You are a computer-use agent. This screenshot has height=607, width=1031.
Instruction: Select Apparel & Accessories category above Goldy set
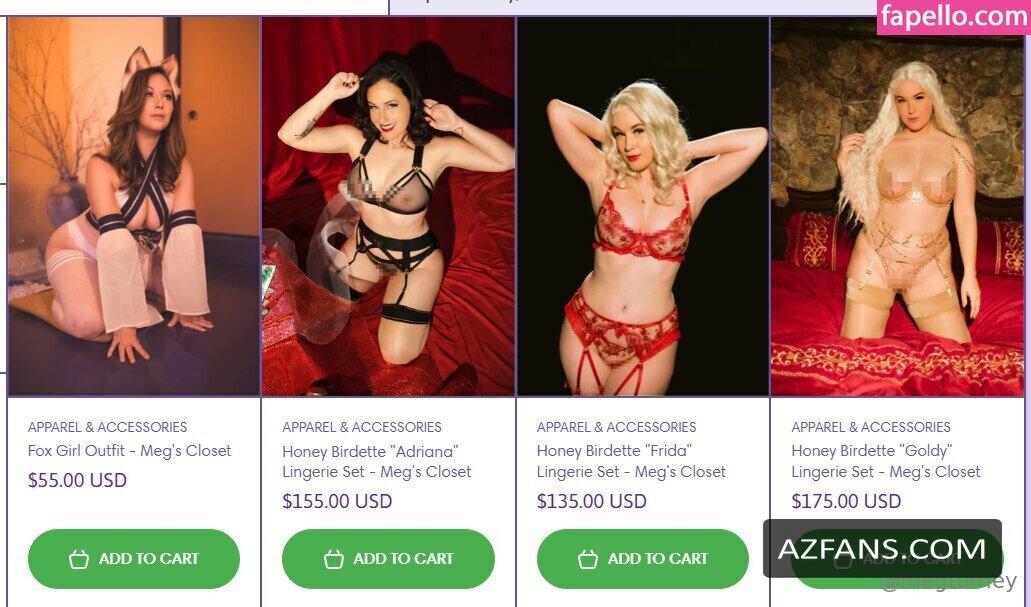click(871, 427)
